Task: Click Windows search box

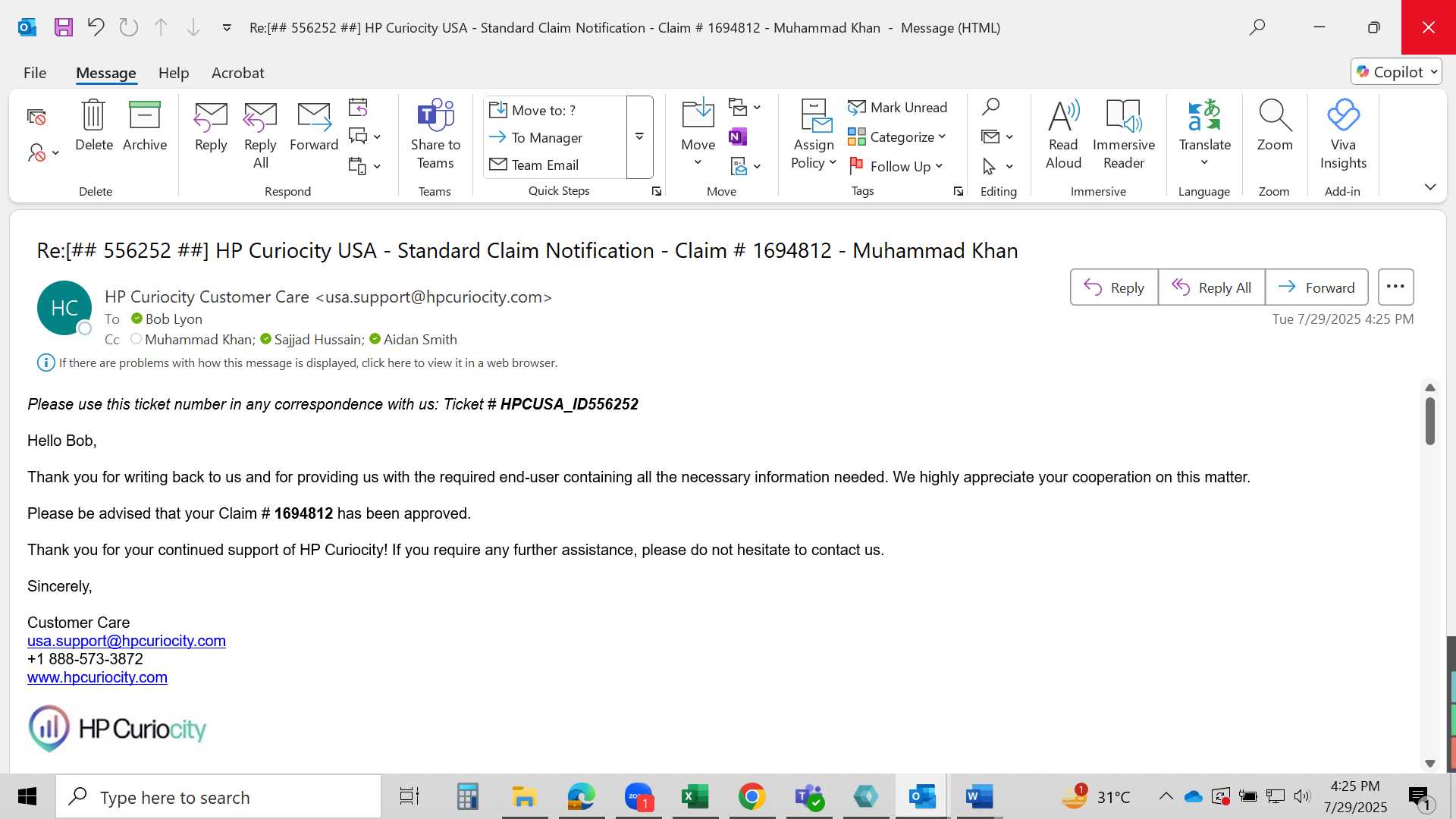Action: pos(218,797)
